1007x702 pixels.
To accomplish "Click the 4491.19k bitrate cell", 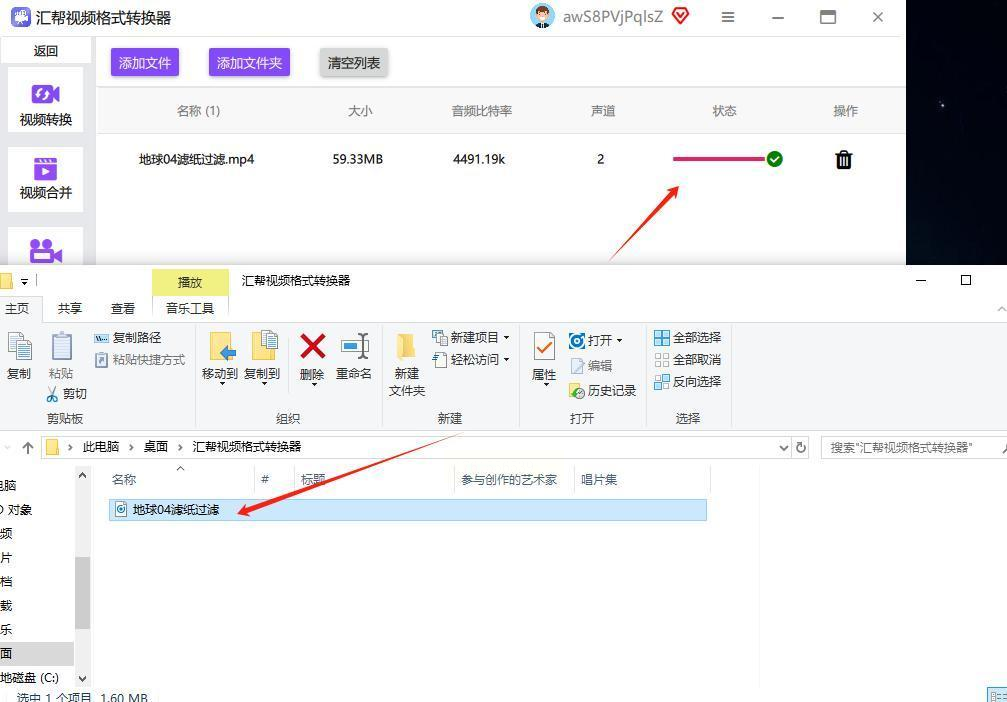I will [479, 159].
